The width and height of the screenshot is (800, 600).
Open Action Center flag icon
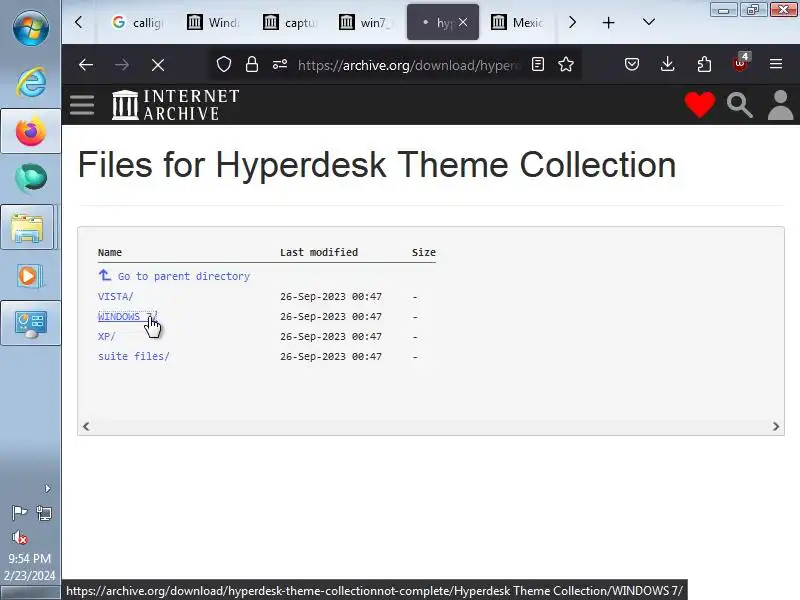tap(19, 512)
